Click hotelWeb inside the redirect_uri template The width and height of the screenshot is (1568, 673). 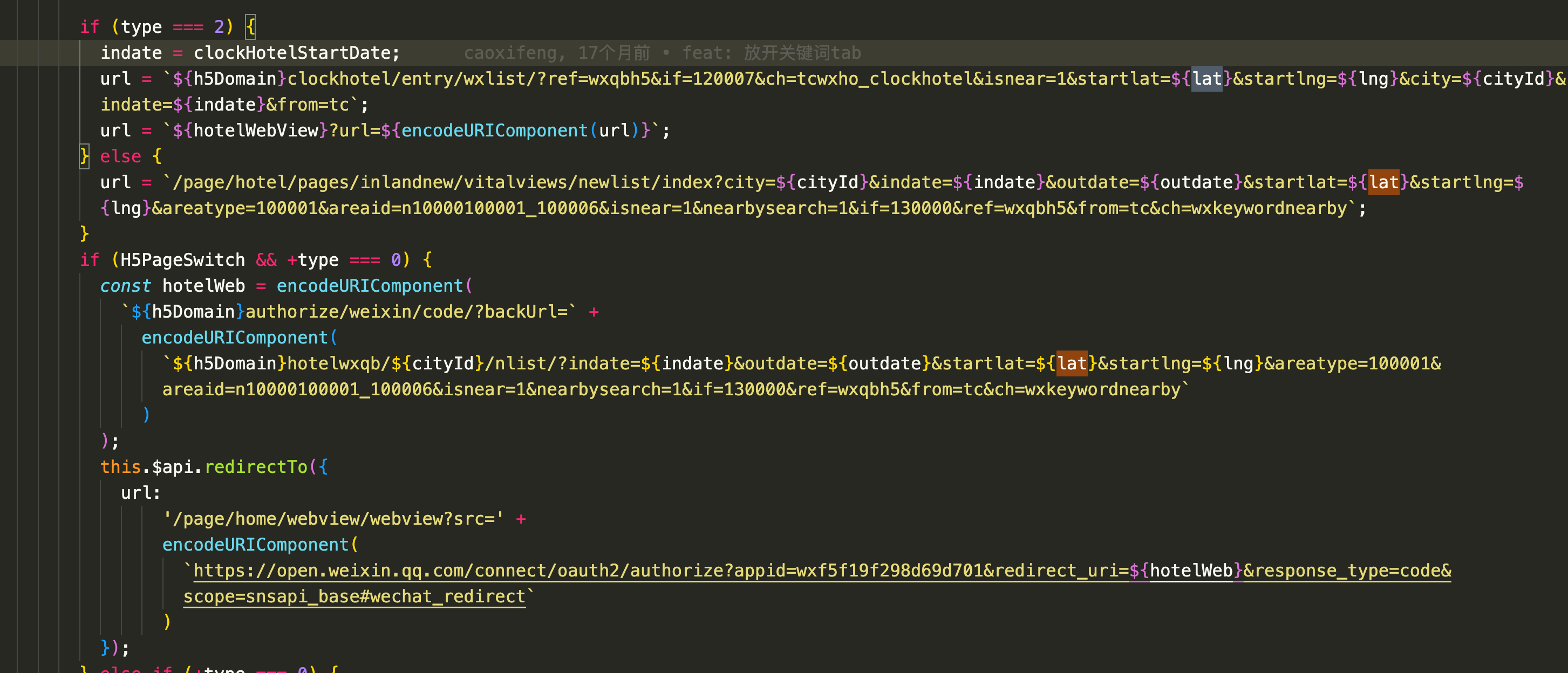pyautogui.click(x=1191, y=571)
